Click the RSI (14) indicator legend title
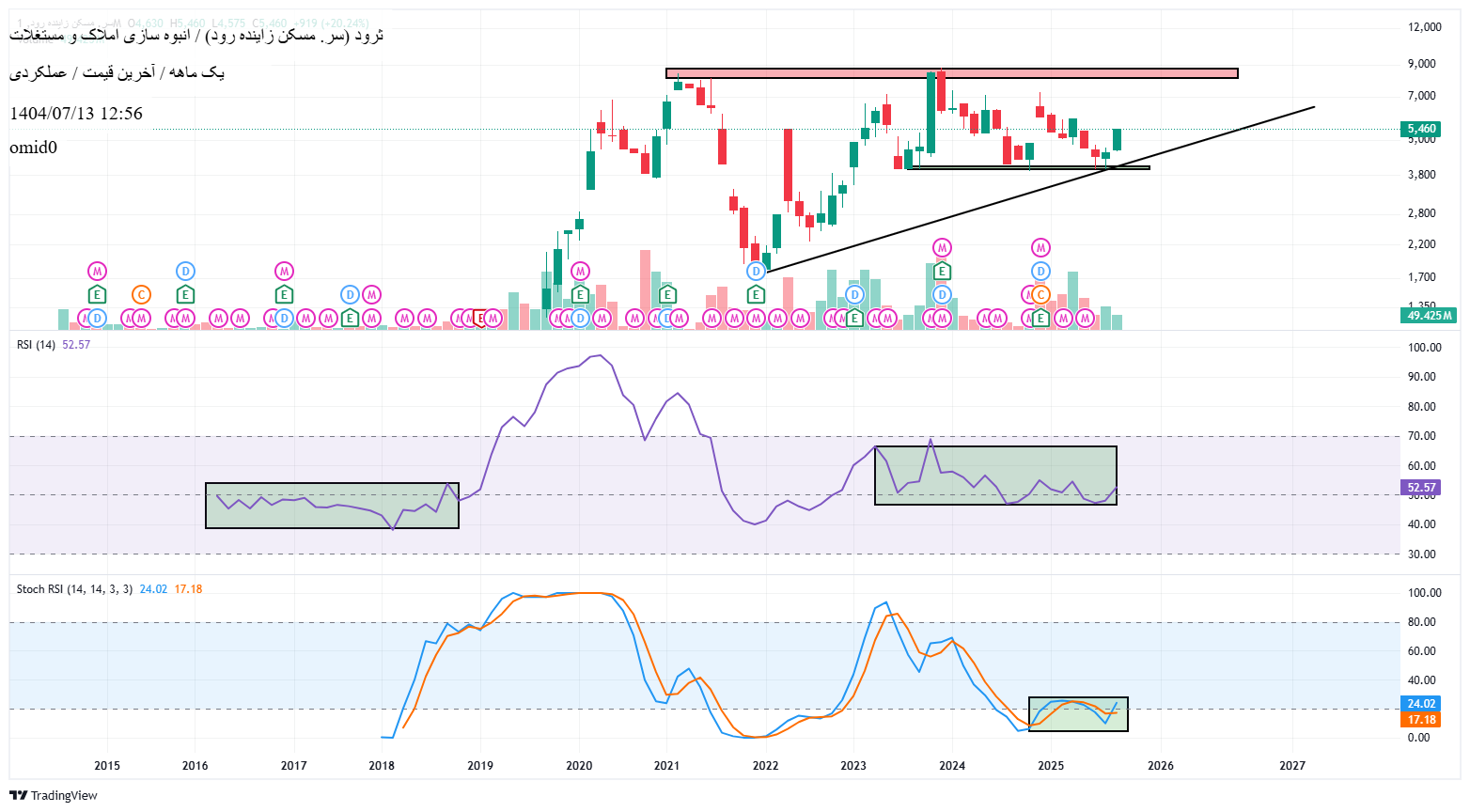1470x812 pixels. coord(36,345)
